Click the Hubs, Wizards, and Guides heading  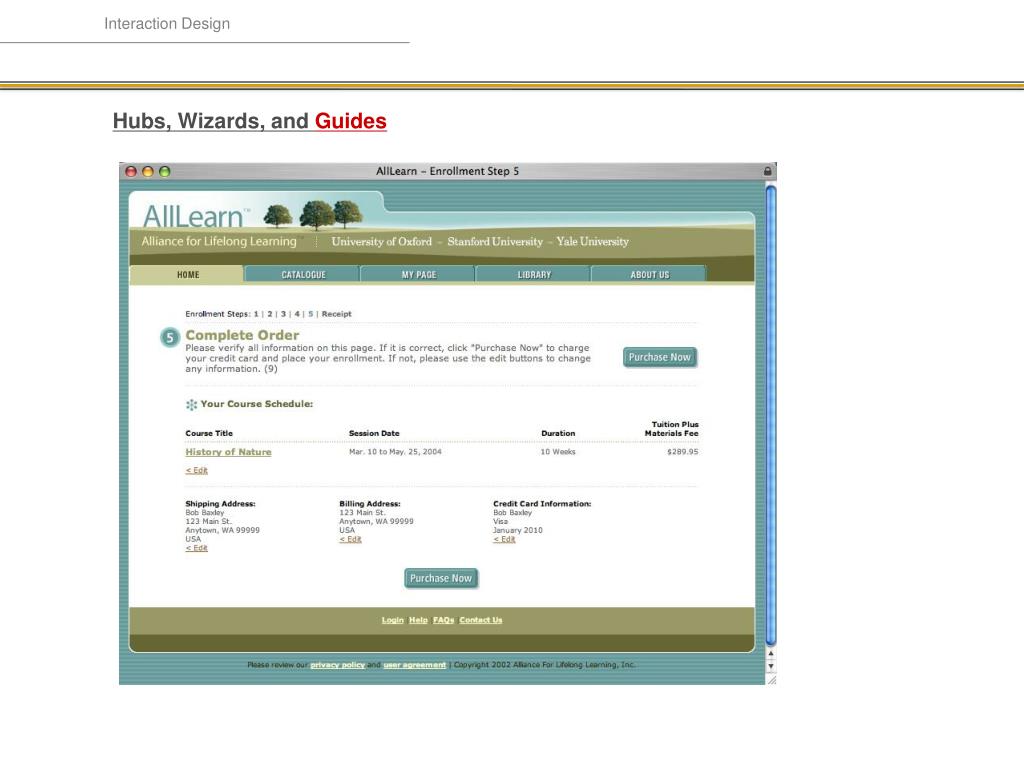click(249, 121)
